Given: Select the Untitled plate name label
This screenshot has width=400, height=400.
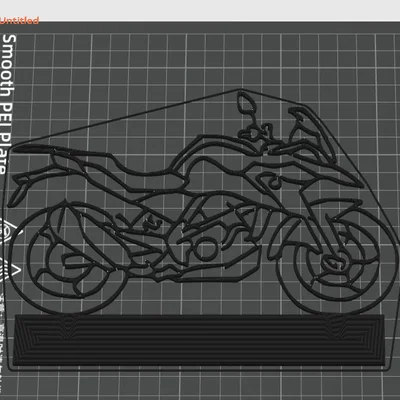Looking at the screenshot, I should (x=19, y=21).
